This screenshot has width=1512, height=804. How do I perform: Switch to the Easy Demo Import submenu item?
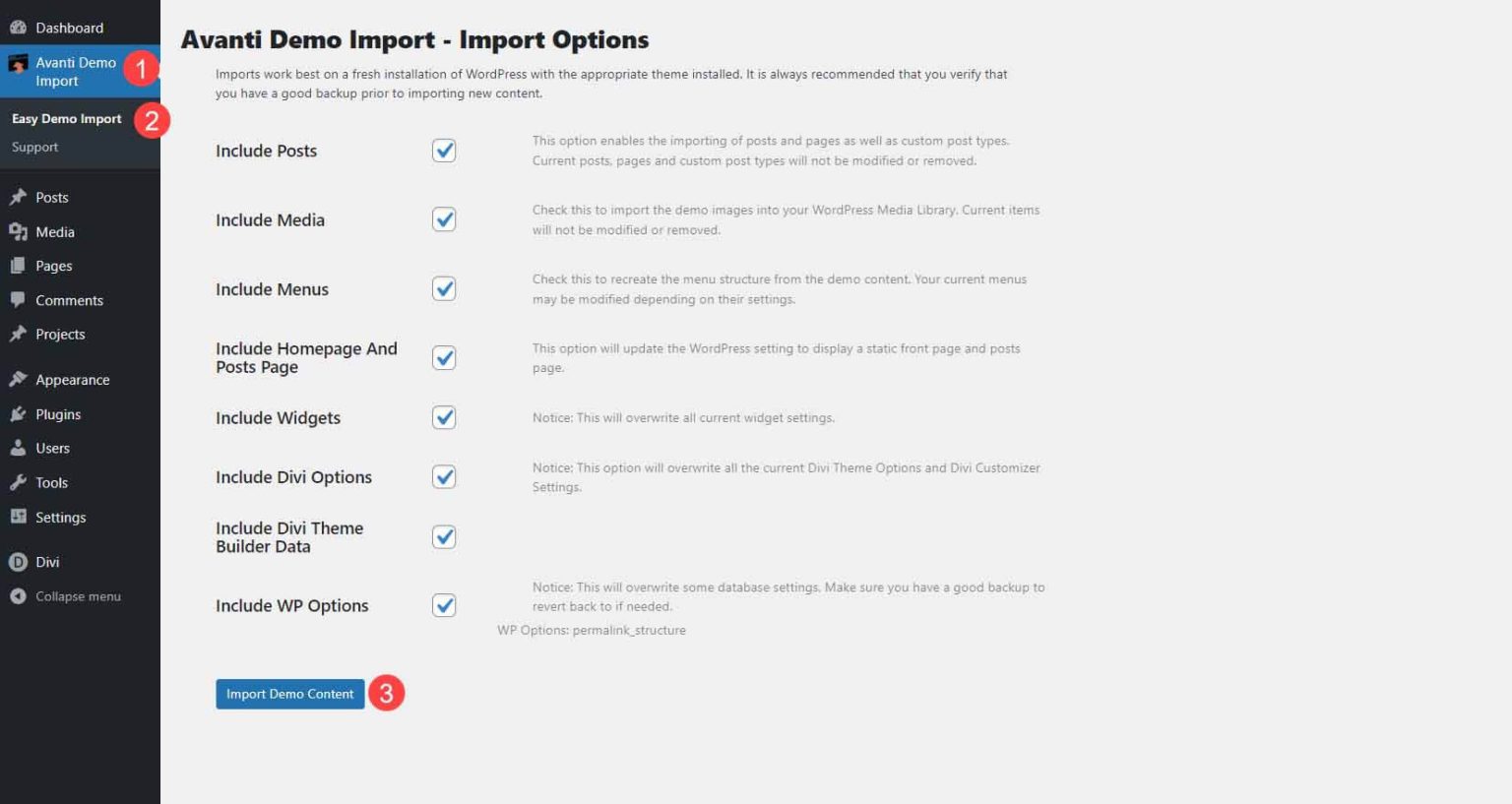point(66,118)
